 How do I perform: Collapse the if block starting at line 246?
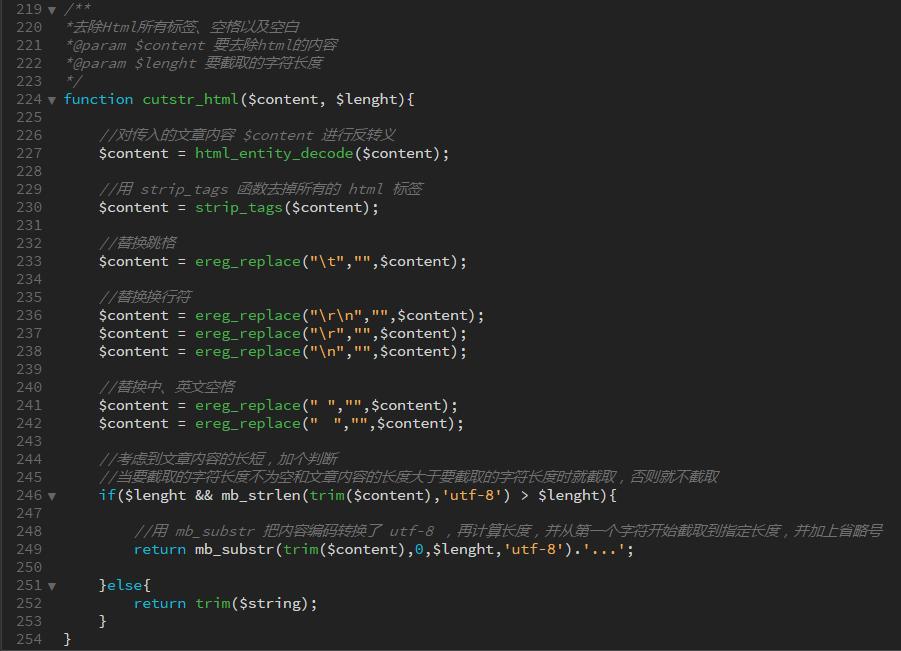50,495
